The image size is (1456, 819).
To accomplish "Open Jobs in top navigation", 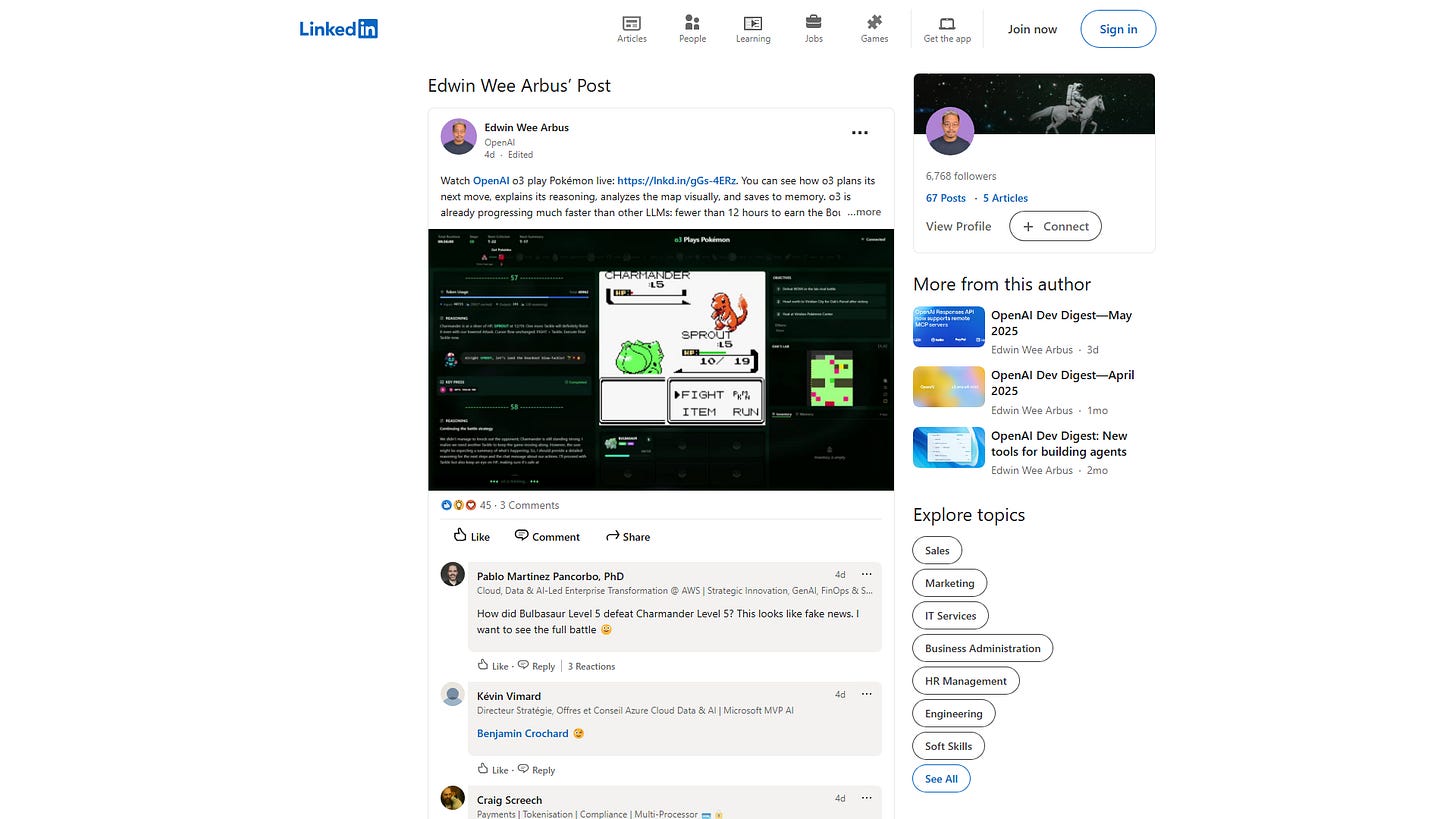I will click(814, 29).
